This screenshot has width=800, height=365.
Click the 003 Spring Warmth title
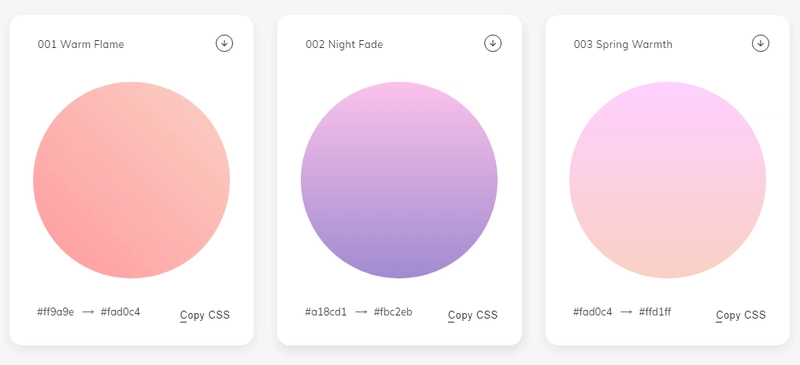(623, 44)
